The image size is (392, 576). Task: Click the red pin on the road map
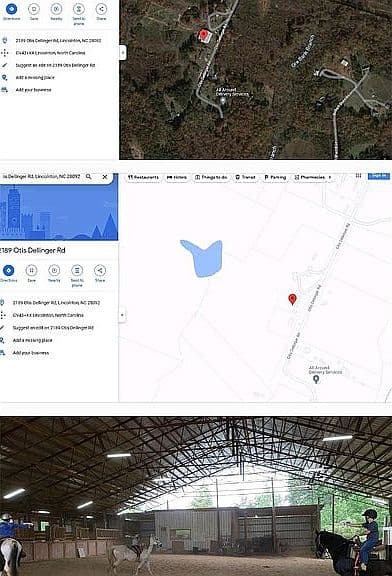(292, 299)
